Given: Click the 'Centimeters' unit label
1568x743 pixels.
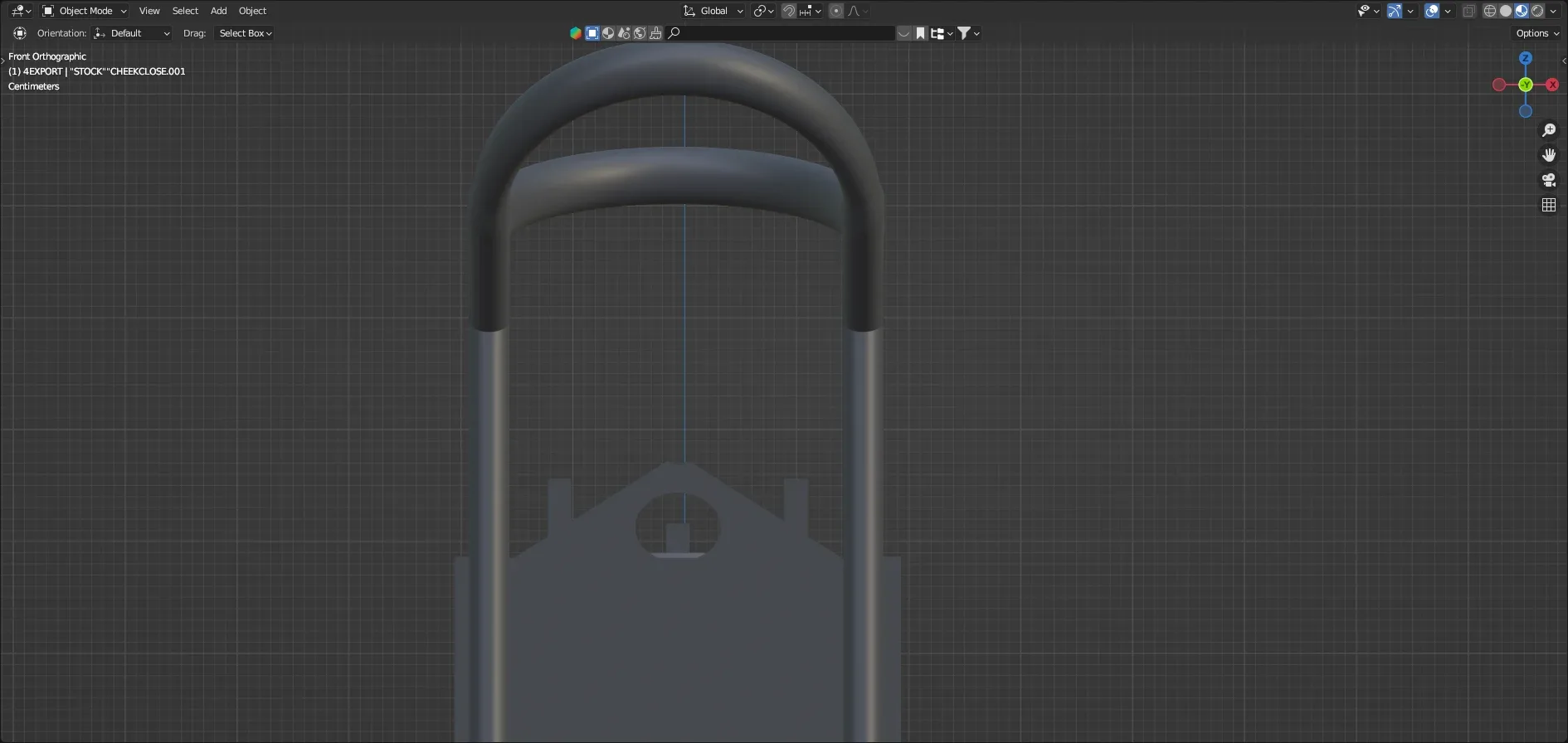Looking at the screenshot, I should tap(34, 86).
